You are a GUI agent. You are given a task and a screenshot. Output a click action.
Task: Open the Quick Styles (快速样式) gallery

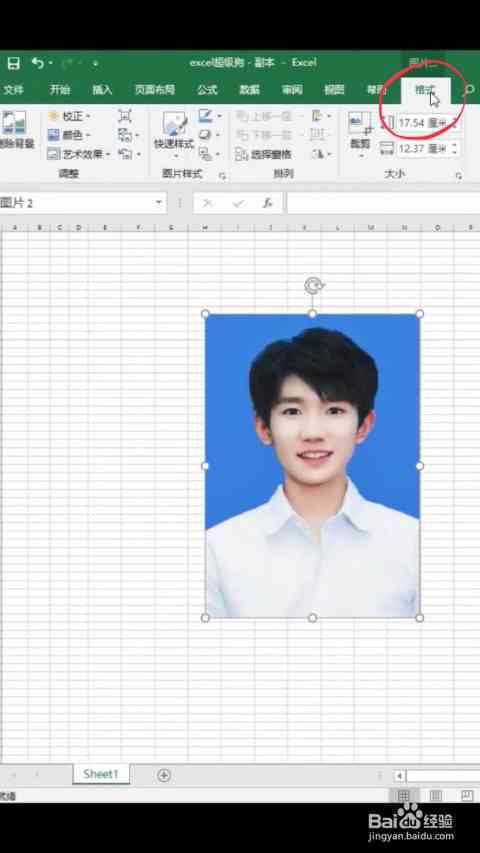(174, 134)
